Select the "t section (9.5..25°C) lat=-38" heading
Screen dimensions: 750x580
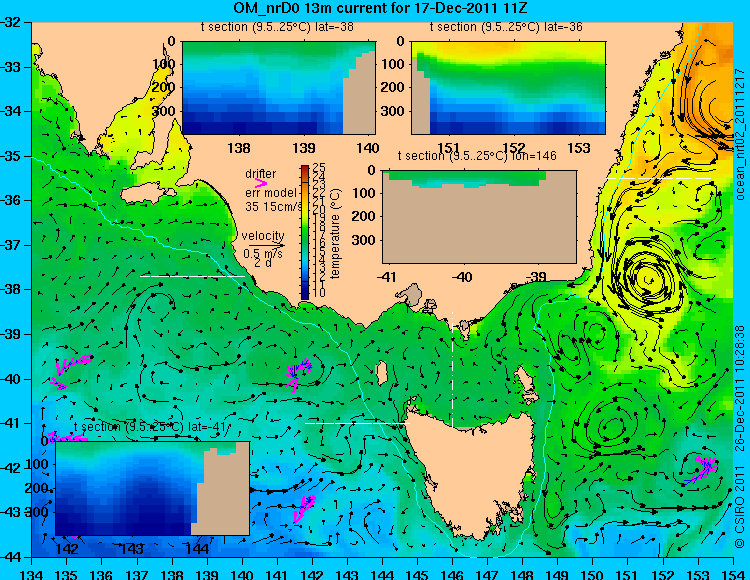click(277, 27)
